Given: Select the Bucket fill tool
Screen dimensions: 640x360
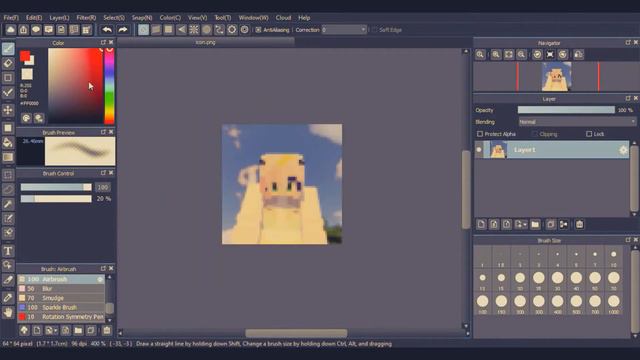Looking at the screenshot, I should click(8, 142).
